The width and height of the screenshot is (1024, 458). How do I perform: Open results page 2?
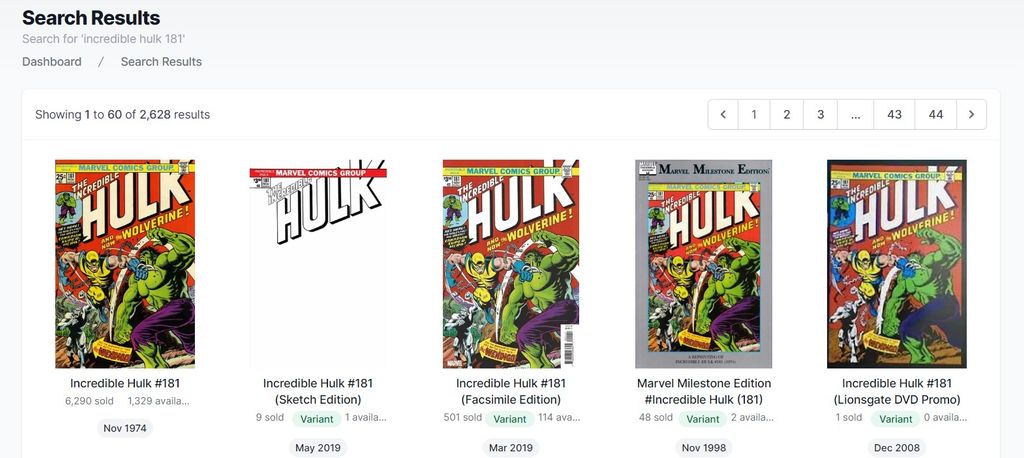(786, 114)
